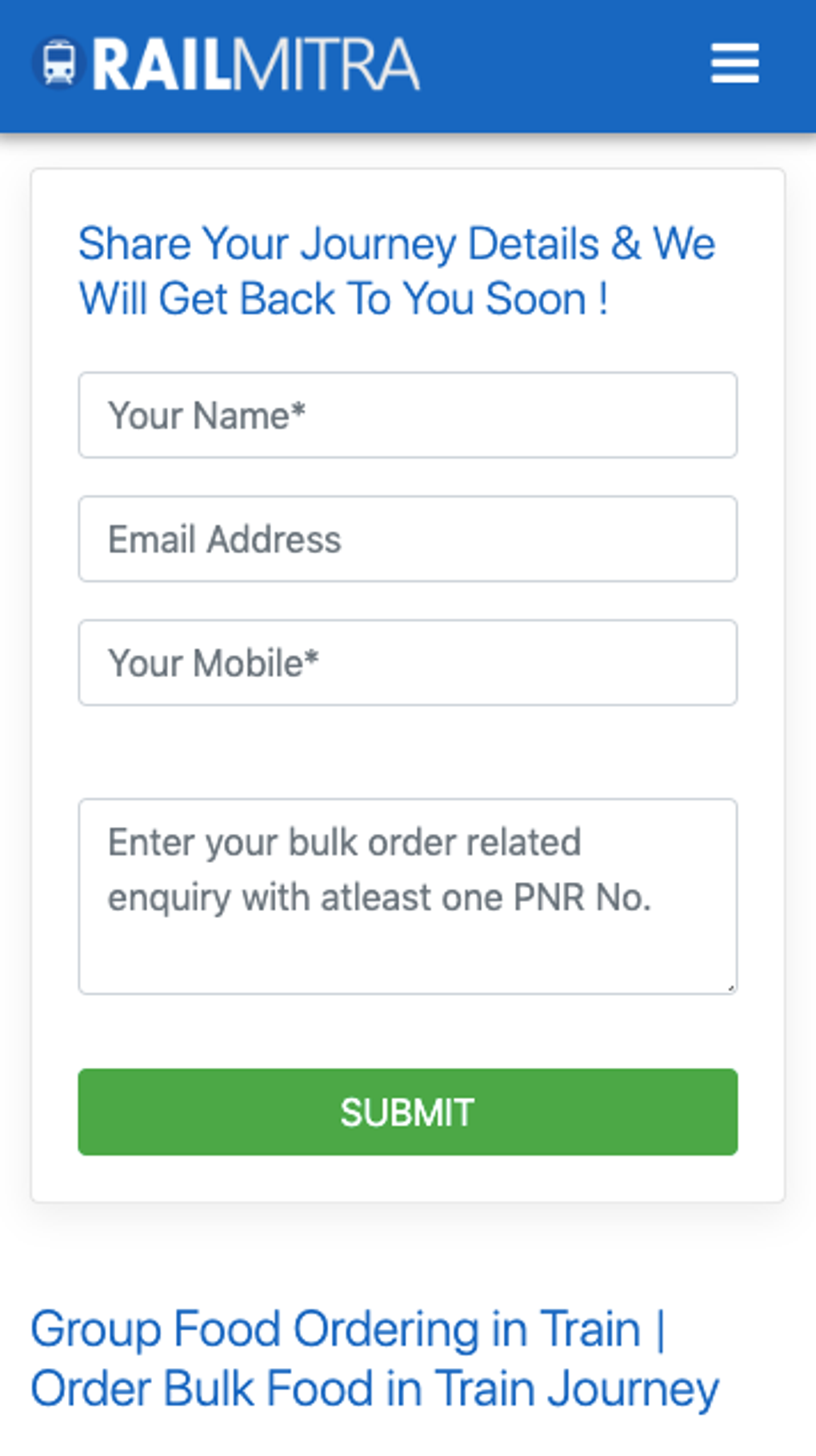
Task: Click blank card space above the form heading
Action: tap(407, 195)
